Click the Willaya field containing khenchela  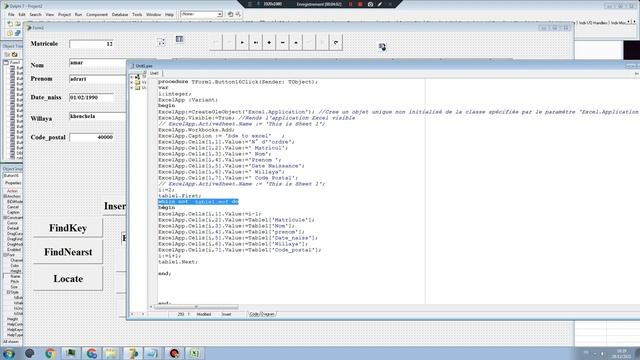[x=98, y=117]
